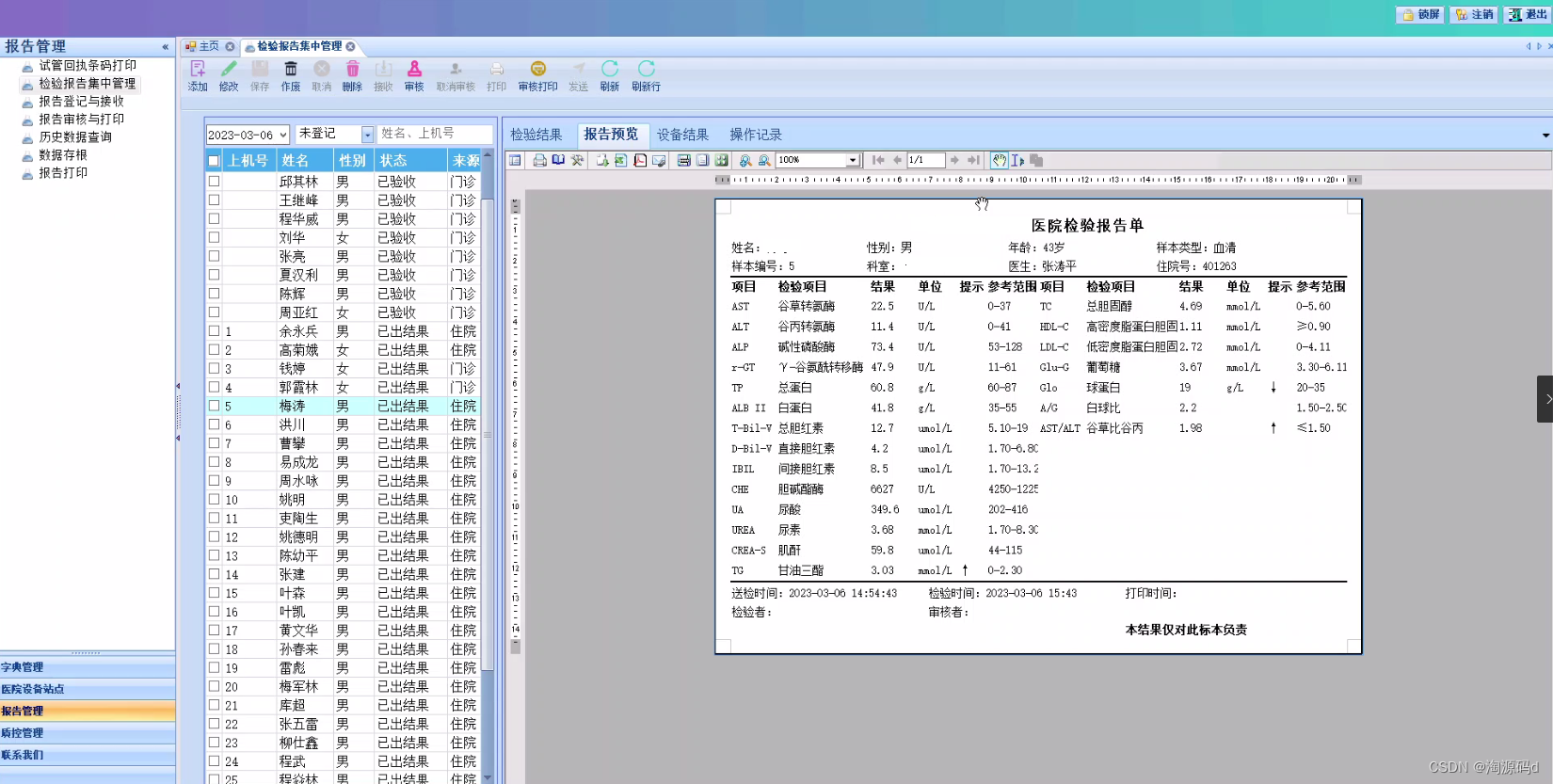Check the box for row 12 姚德明
The height and width of the screenshot is (784, 1553).
click(x=214, y=536)
